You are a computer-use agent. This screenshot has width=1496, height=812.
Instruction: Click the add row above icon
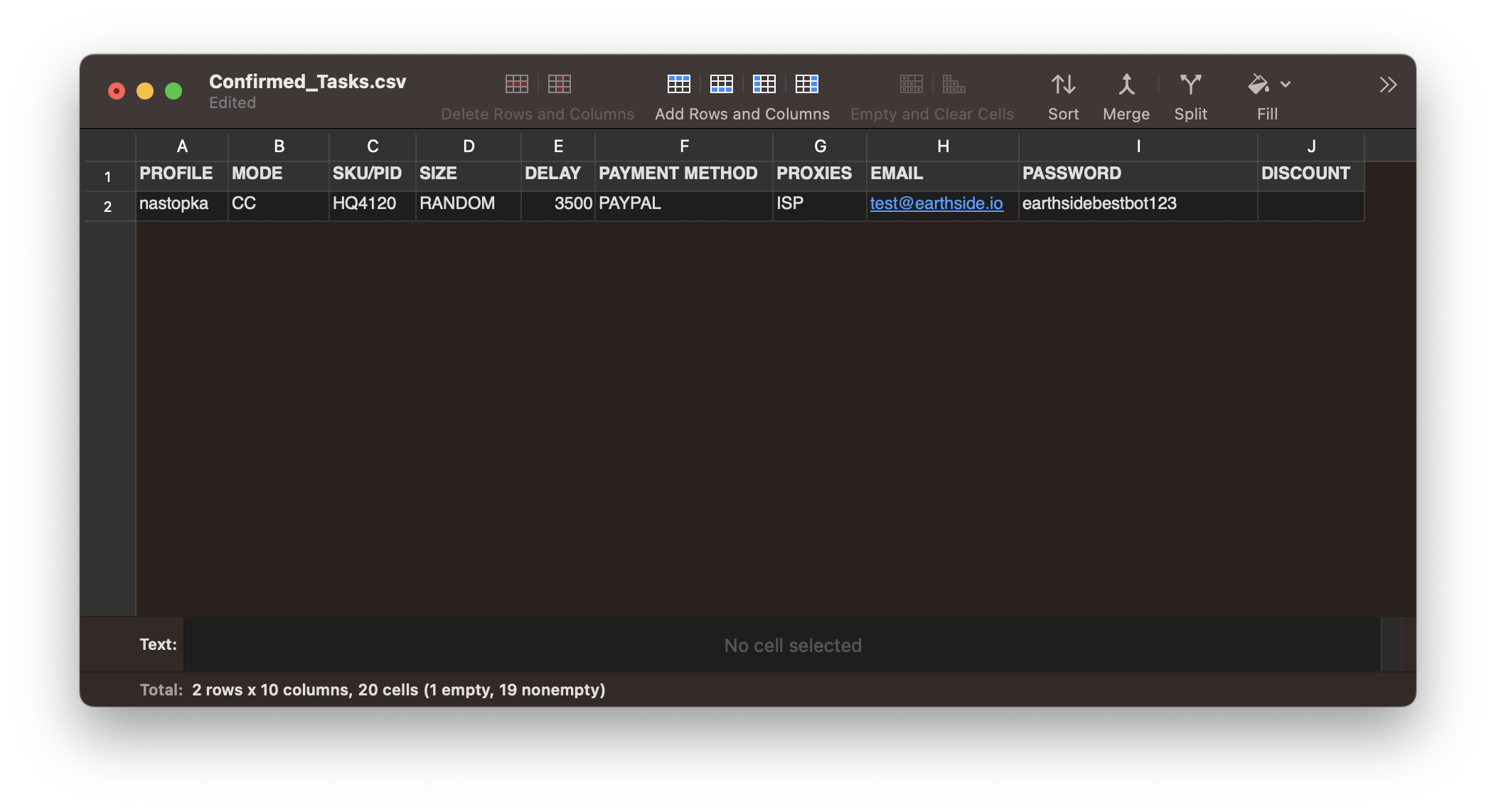tap(679, 84)
